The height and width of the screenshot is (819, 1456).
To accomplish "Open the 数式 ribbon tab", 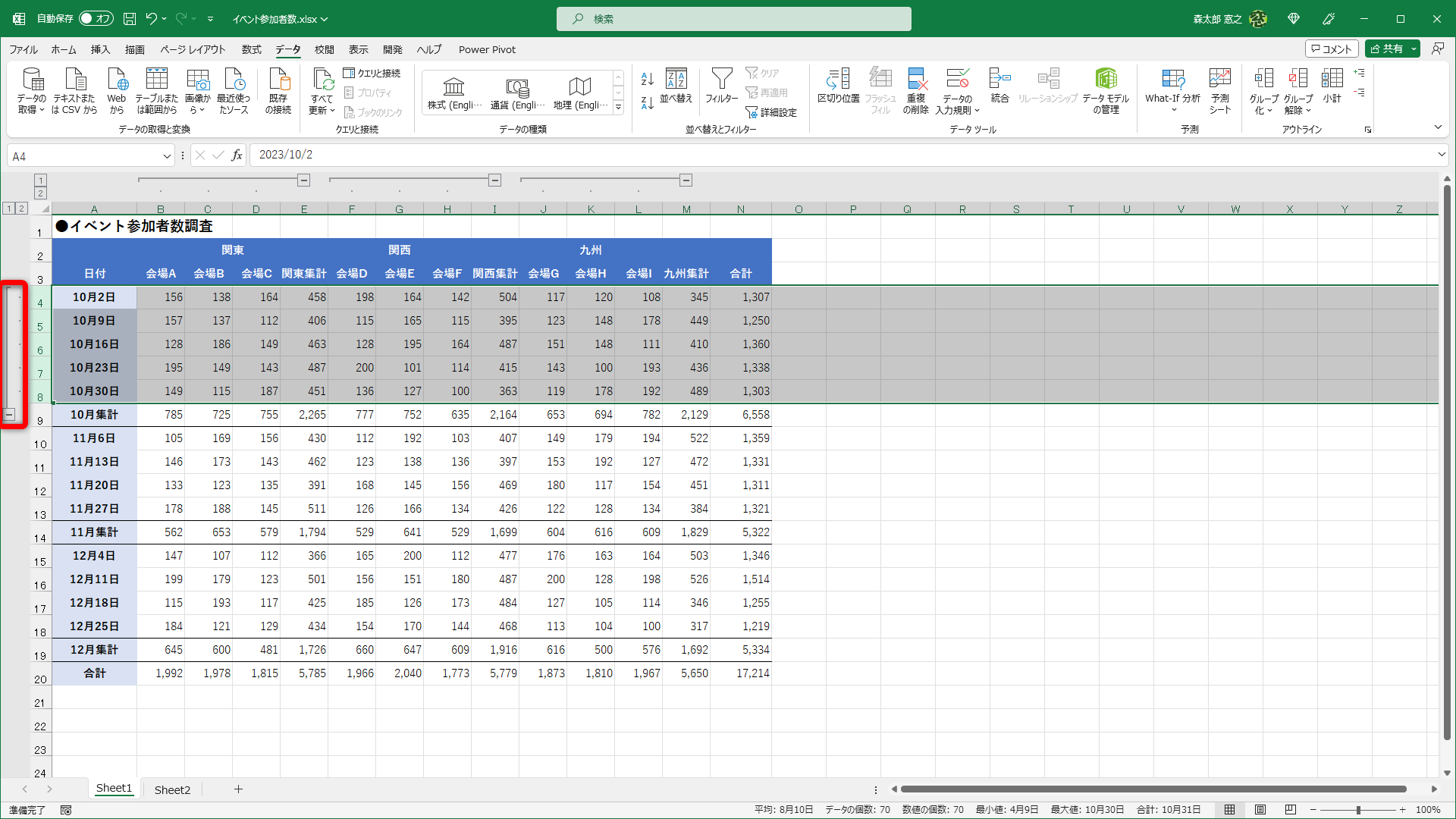I will point(251,49).
